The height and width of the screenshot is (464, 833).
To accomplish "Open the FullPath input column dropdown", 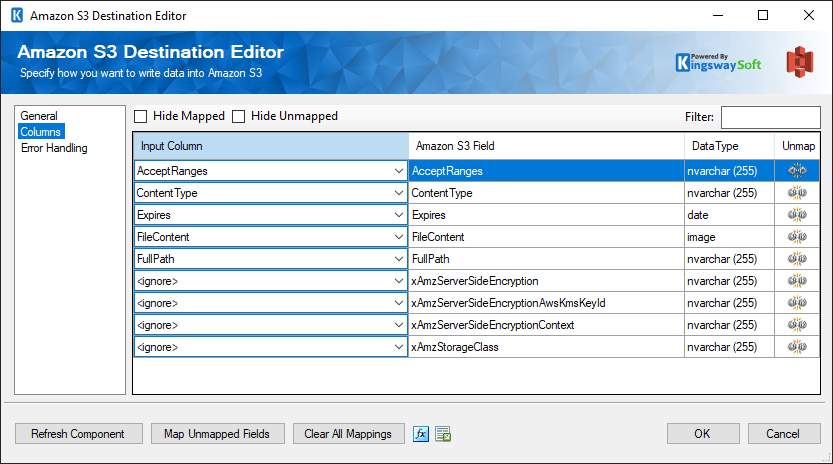I will [399, 259].
